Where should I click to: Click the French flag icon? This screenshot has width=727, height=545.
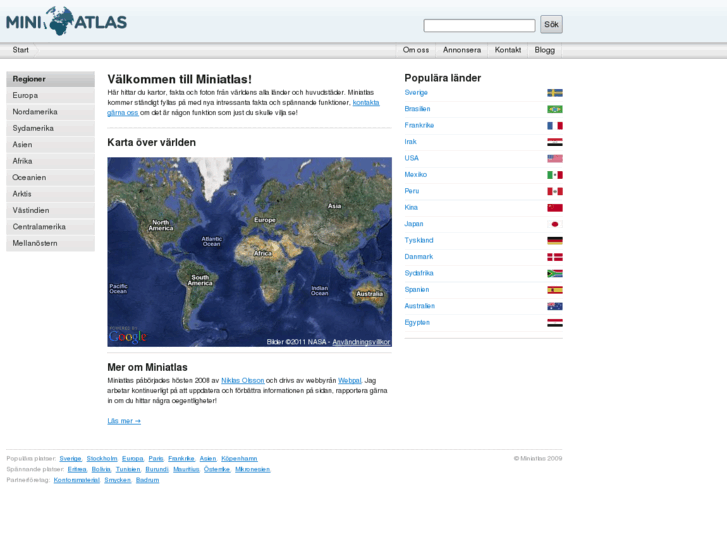pos(555,126)
